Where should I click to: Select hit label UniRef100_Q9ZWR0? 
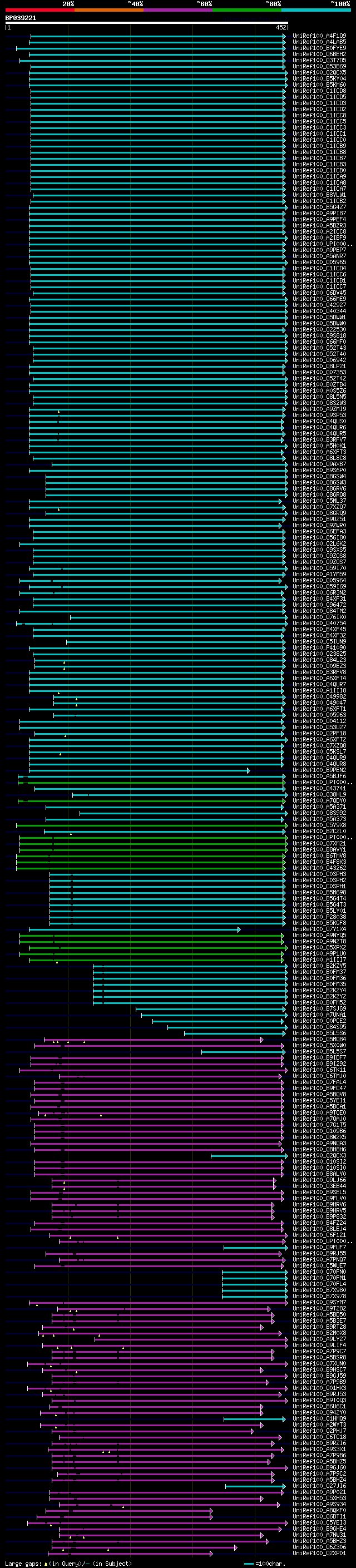tap(319, 525)
